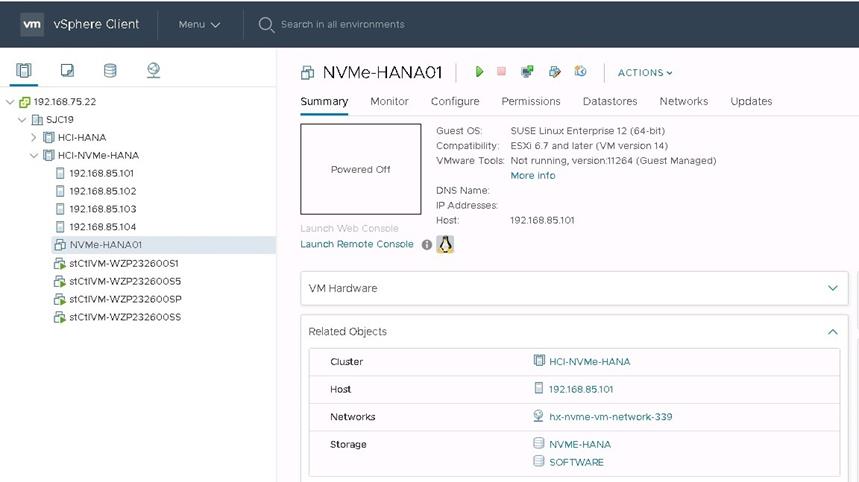Click vCenter icon beside 192.168.75.22
859x482 pixels.
click(x=25, y=102)
